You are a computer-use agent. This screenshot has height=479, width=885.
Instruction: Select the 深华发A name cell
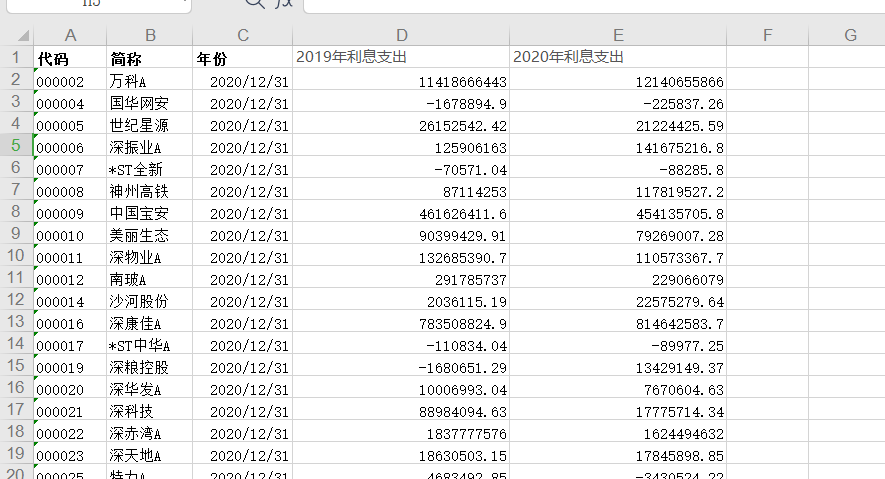tap(150, 387)
